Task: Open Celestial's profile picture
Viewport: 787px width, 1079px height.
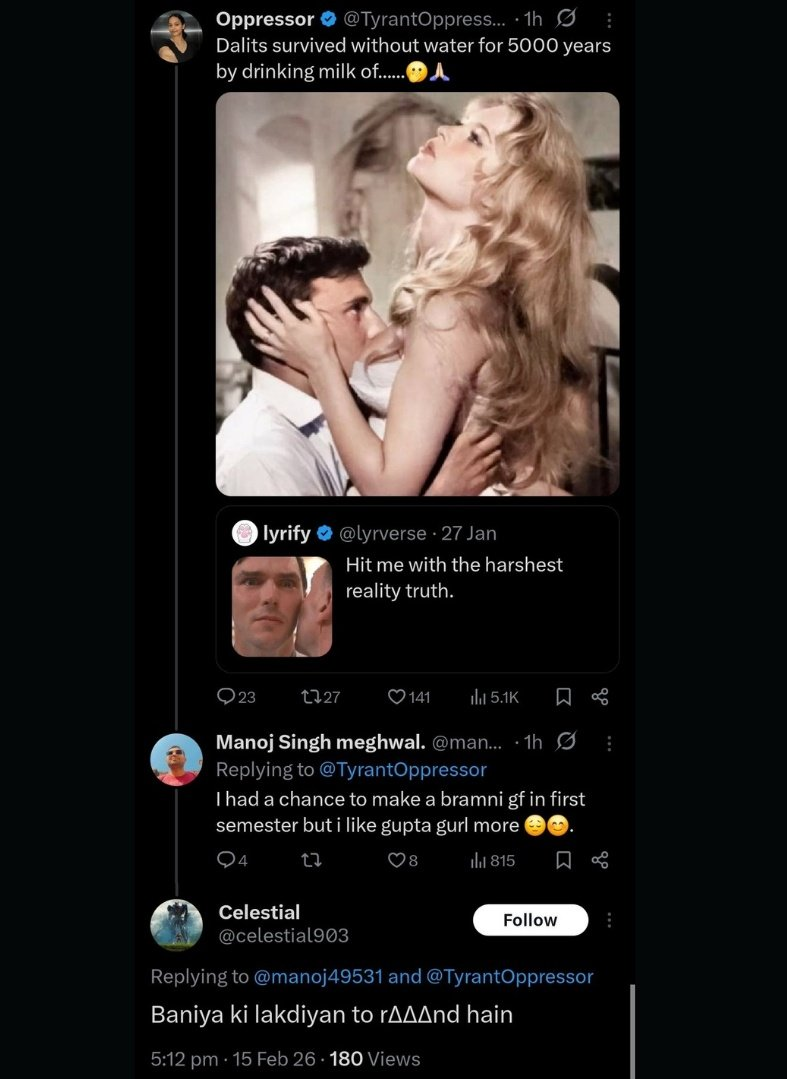Action: point(177,924)
